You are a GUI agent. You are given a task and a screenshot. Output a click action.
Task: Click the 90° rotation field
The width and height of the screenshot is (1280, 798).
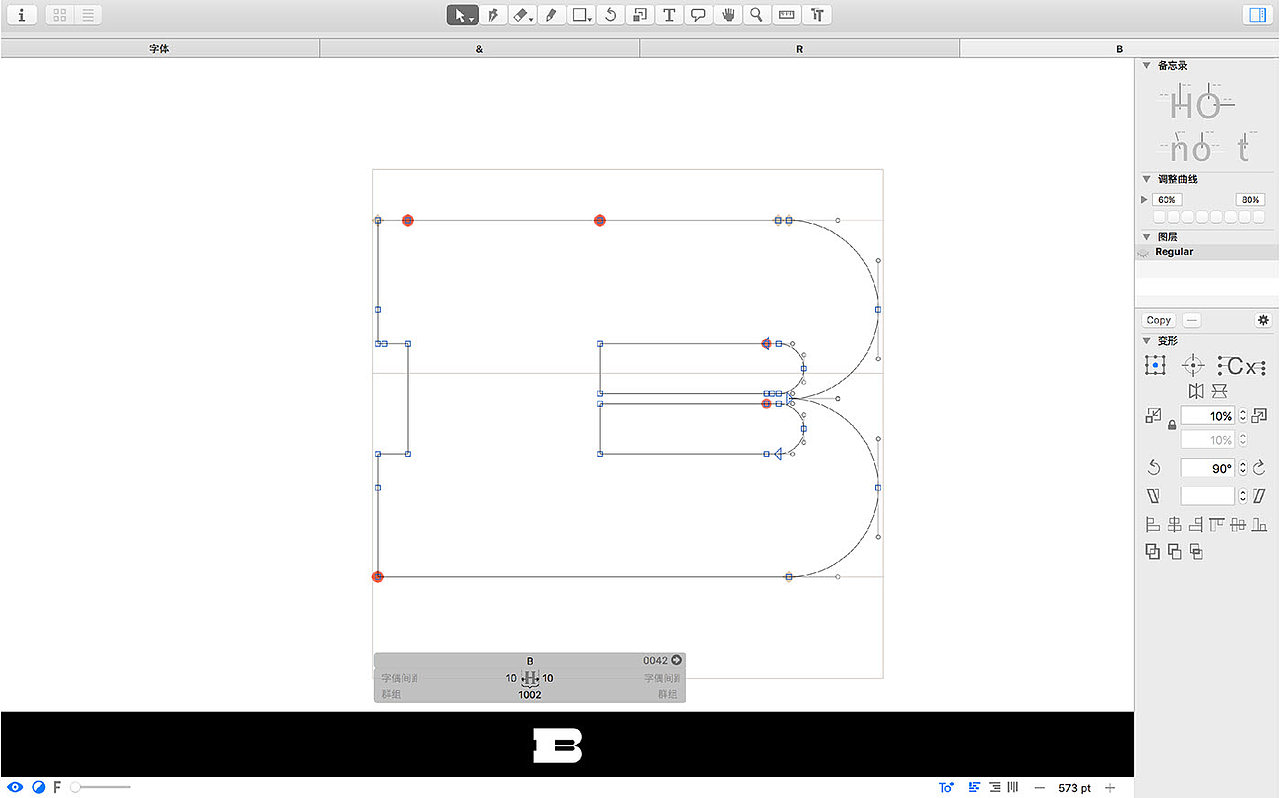tap(1208, 468)
